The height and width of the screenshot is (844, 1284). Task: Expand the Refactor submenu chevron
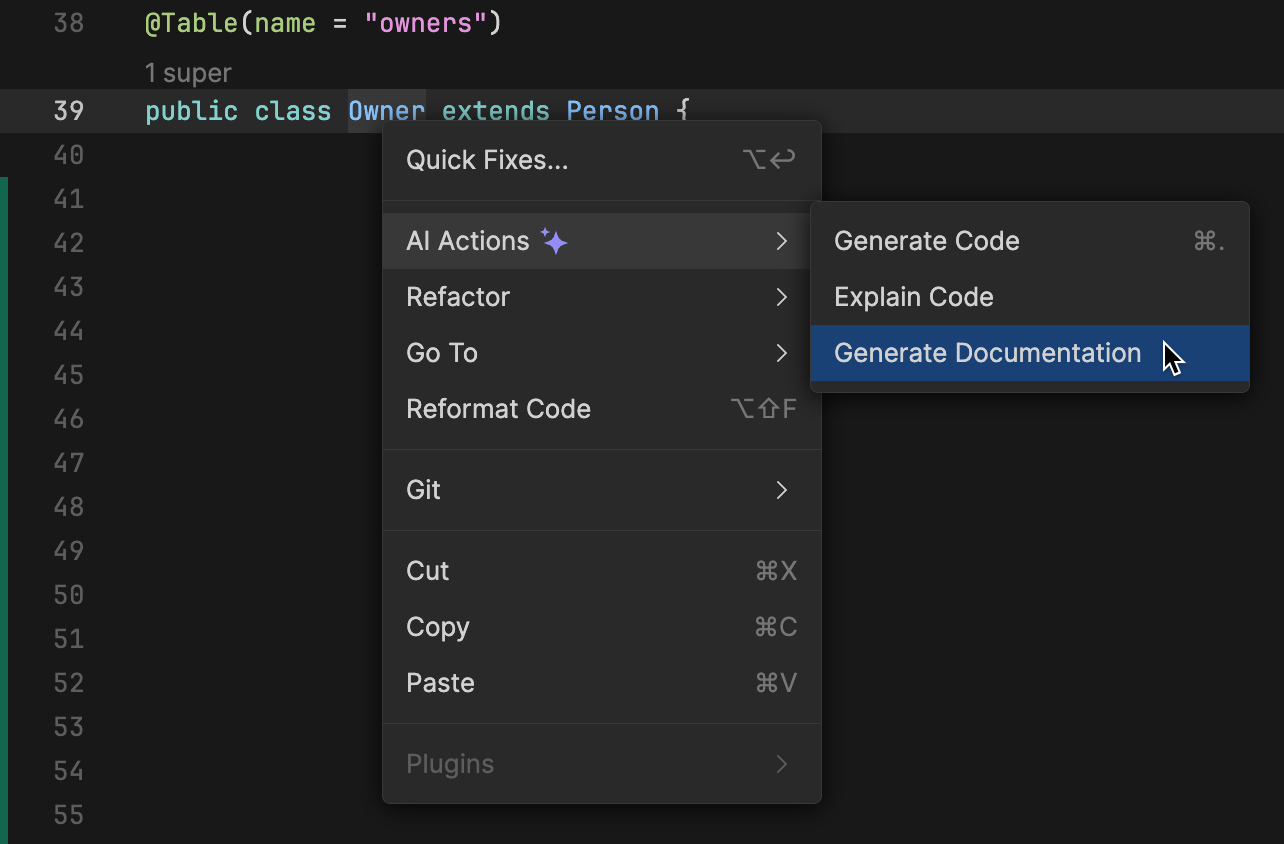(x=782, y=297)
